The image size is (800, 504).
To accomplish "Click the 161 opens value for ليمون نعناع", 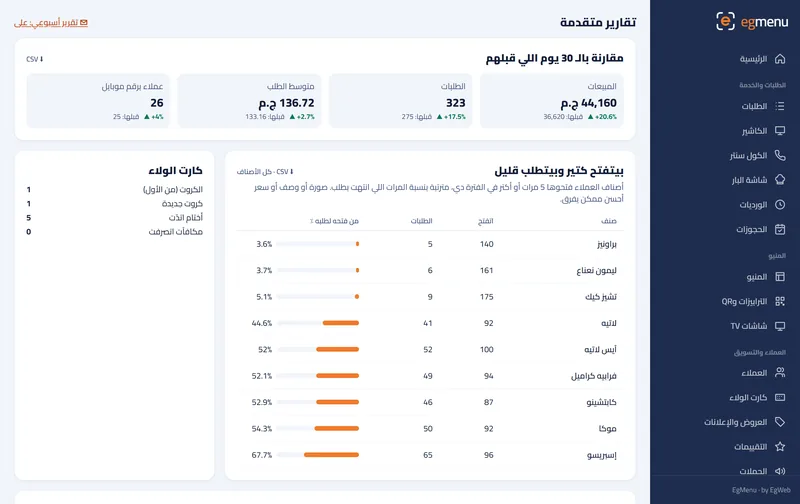I will [487, 270].
